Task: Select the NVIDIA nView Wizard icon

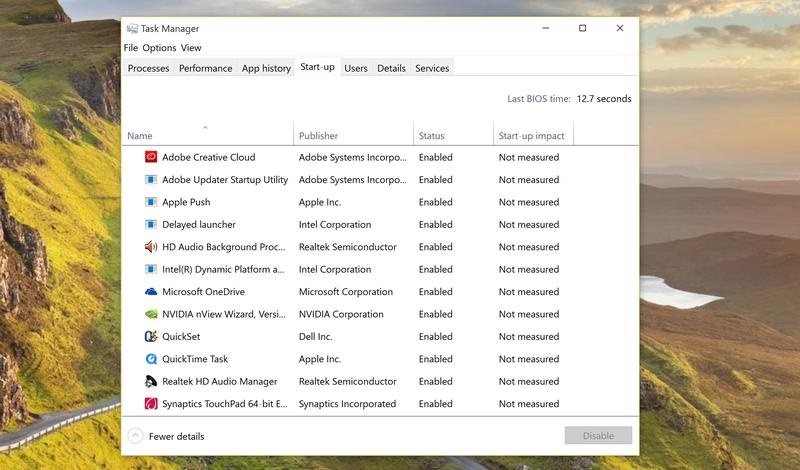Action: tap(151, 314)
